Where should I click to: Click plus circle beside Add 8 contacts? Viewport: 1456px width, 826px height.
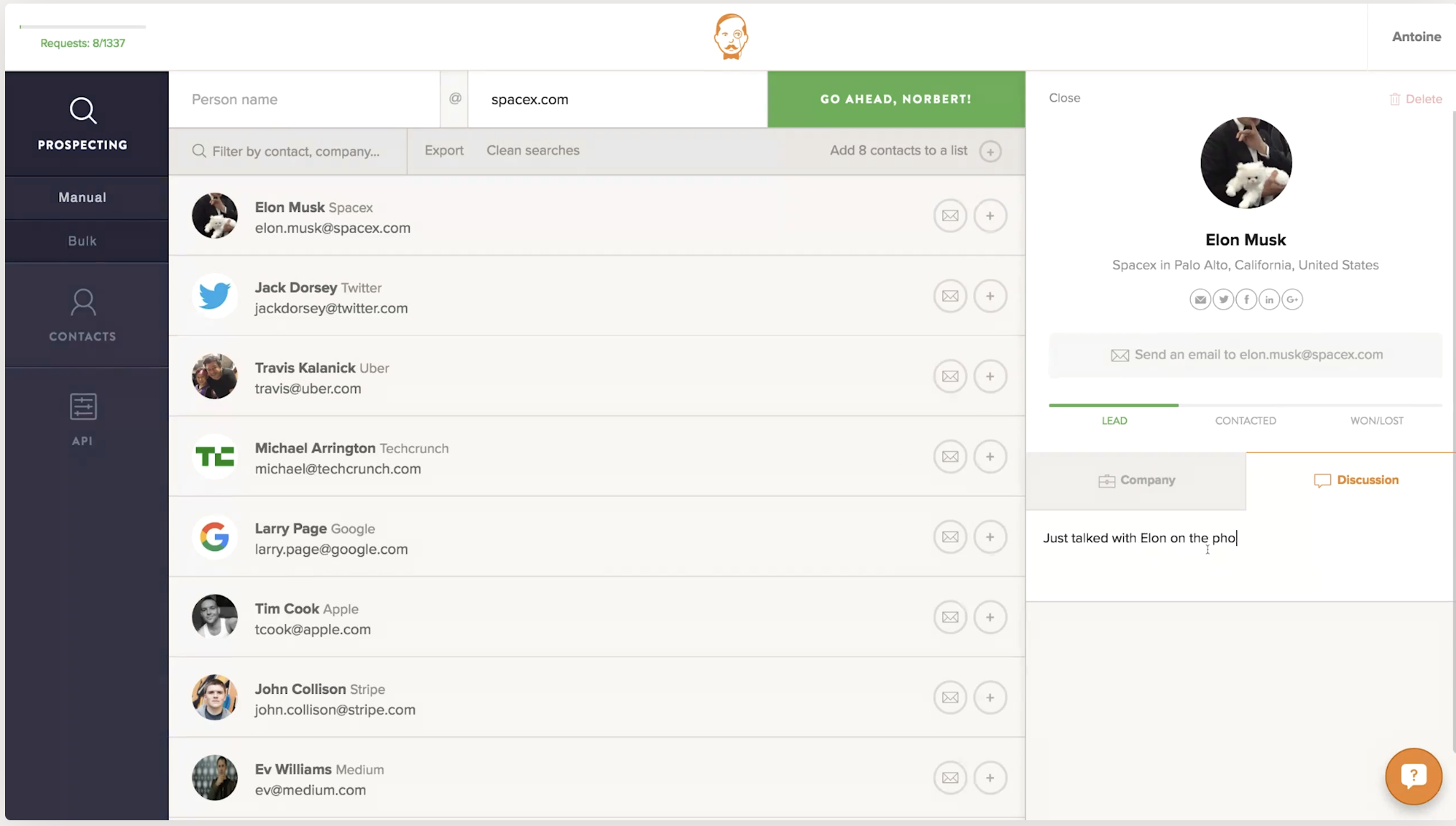990,152
